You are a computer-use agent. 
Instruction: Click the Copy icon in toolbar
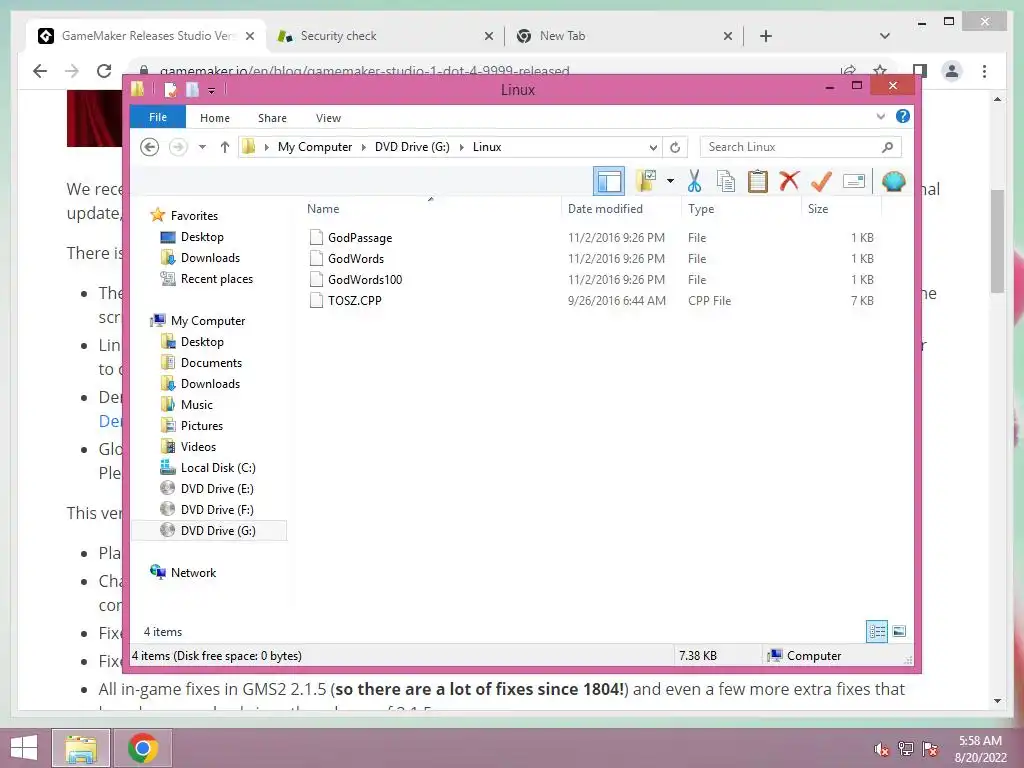tap(726, 181)
